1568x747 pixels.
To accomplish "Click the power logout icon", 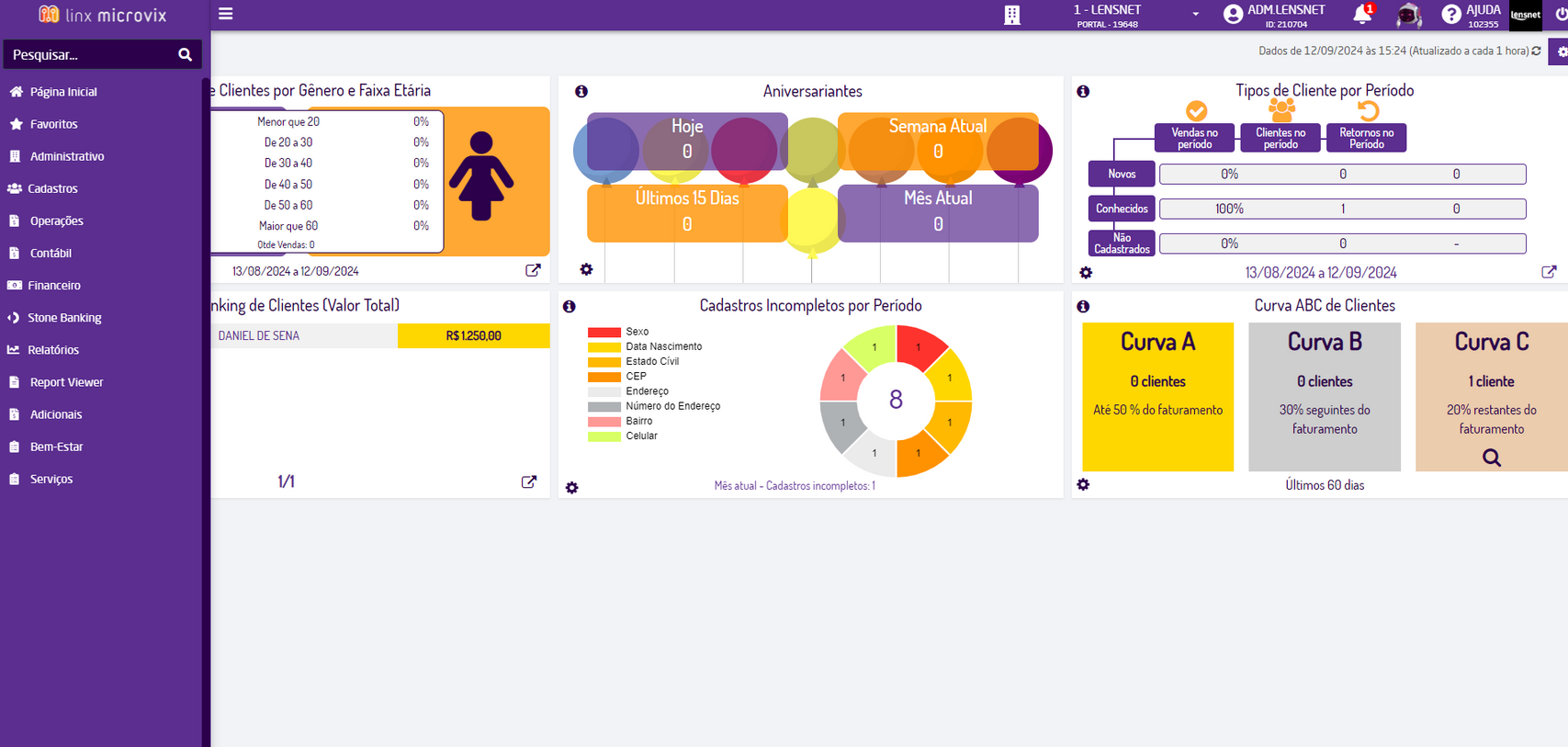I will pos(1560,14).
